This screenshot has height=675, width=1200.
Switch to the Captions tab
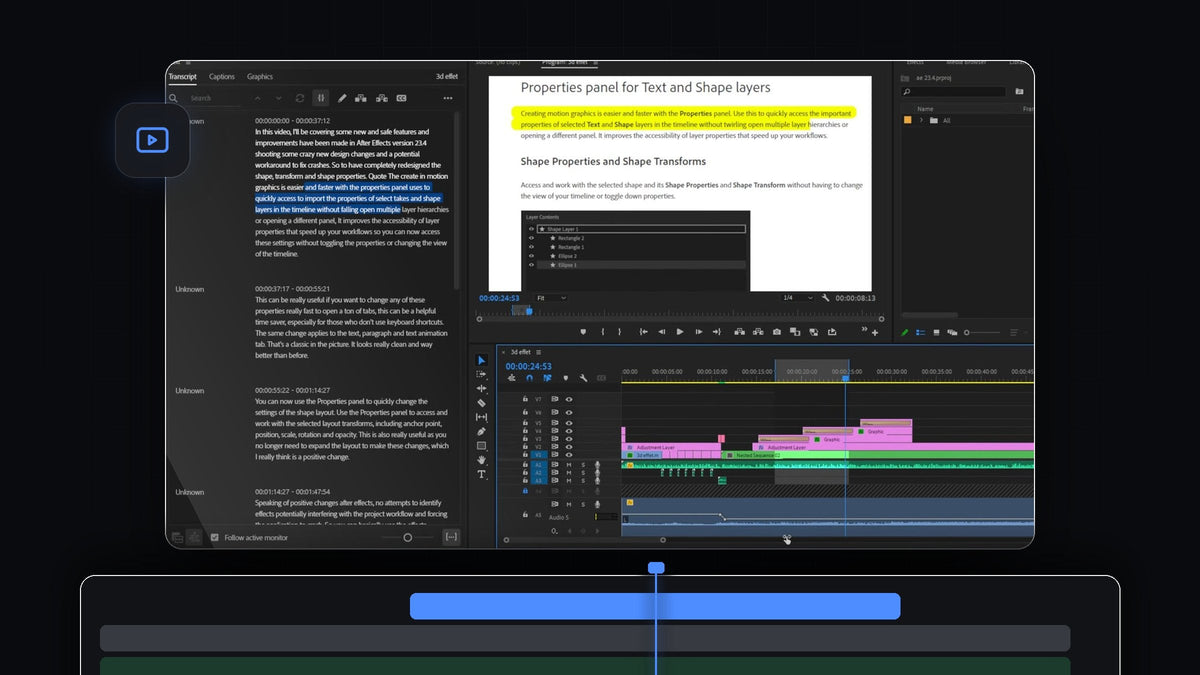222,77
